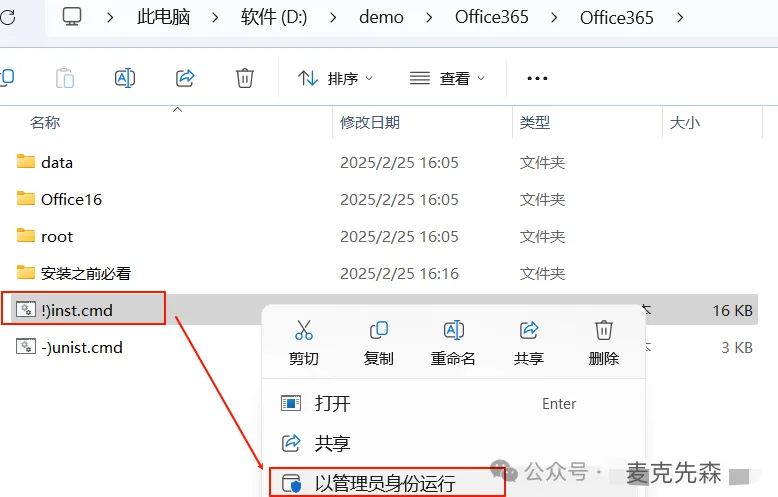Screen dimensions: 778x497
Task: Choose Copy icon in context menu
Action: pos(379,330)
